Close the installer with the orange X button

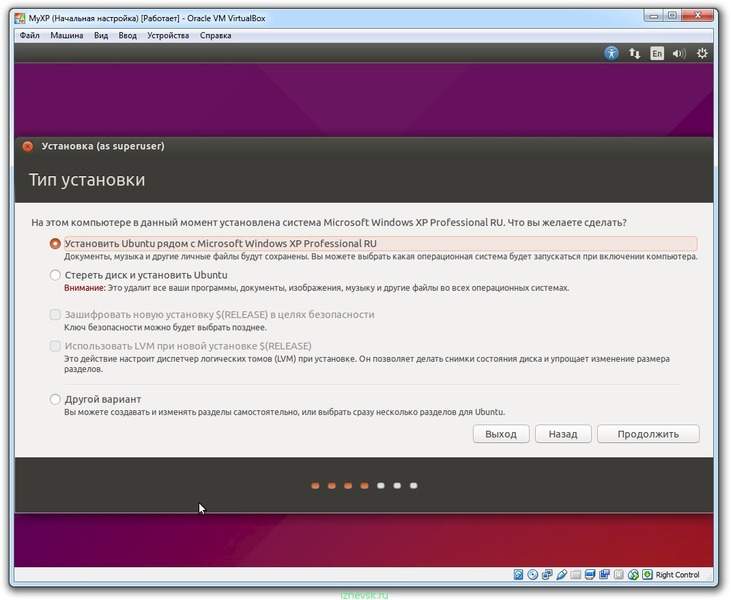coord(28,146)
